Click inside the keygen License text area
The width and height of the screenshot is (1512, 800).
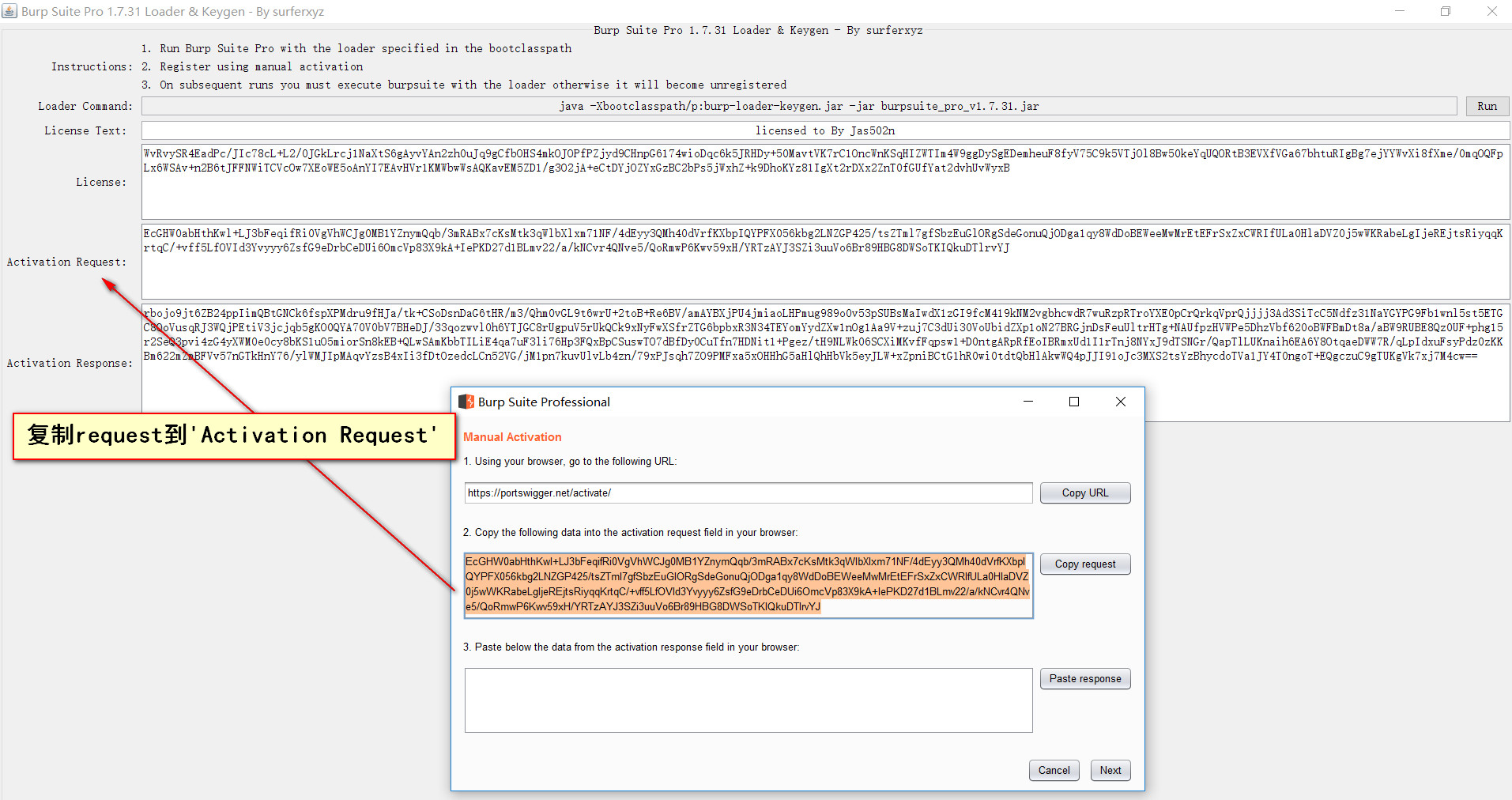coord(825,182)
